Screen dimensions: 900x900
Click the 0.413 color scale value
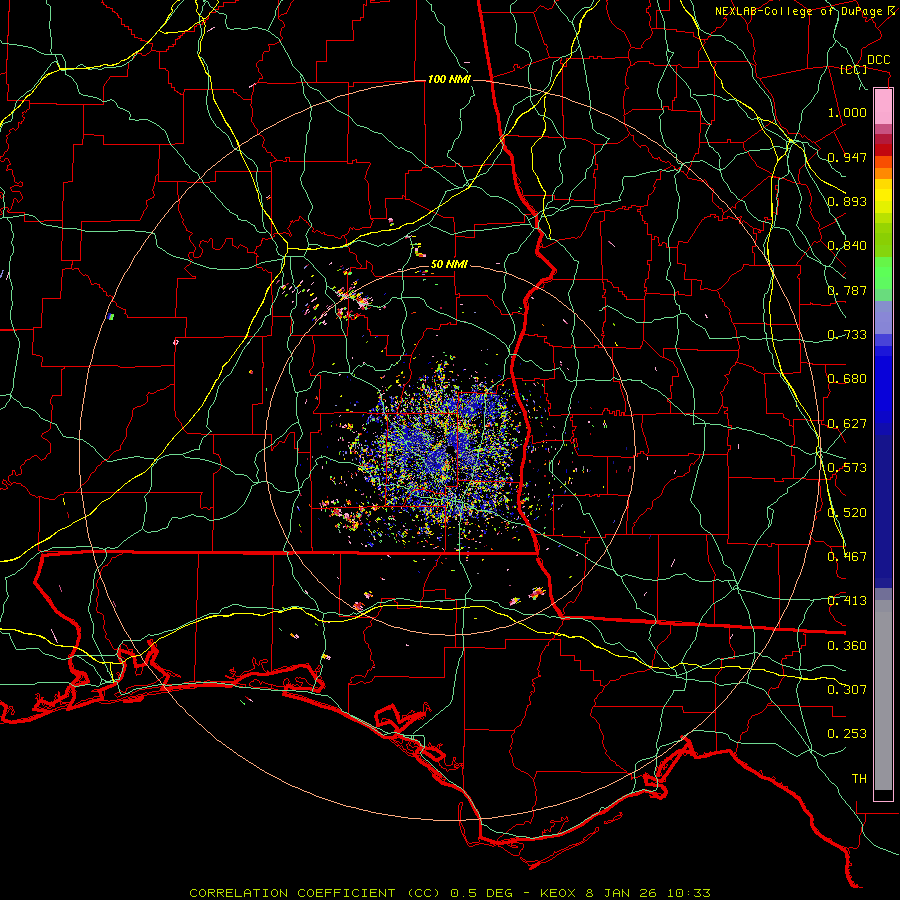tap(847, 601)
